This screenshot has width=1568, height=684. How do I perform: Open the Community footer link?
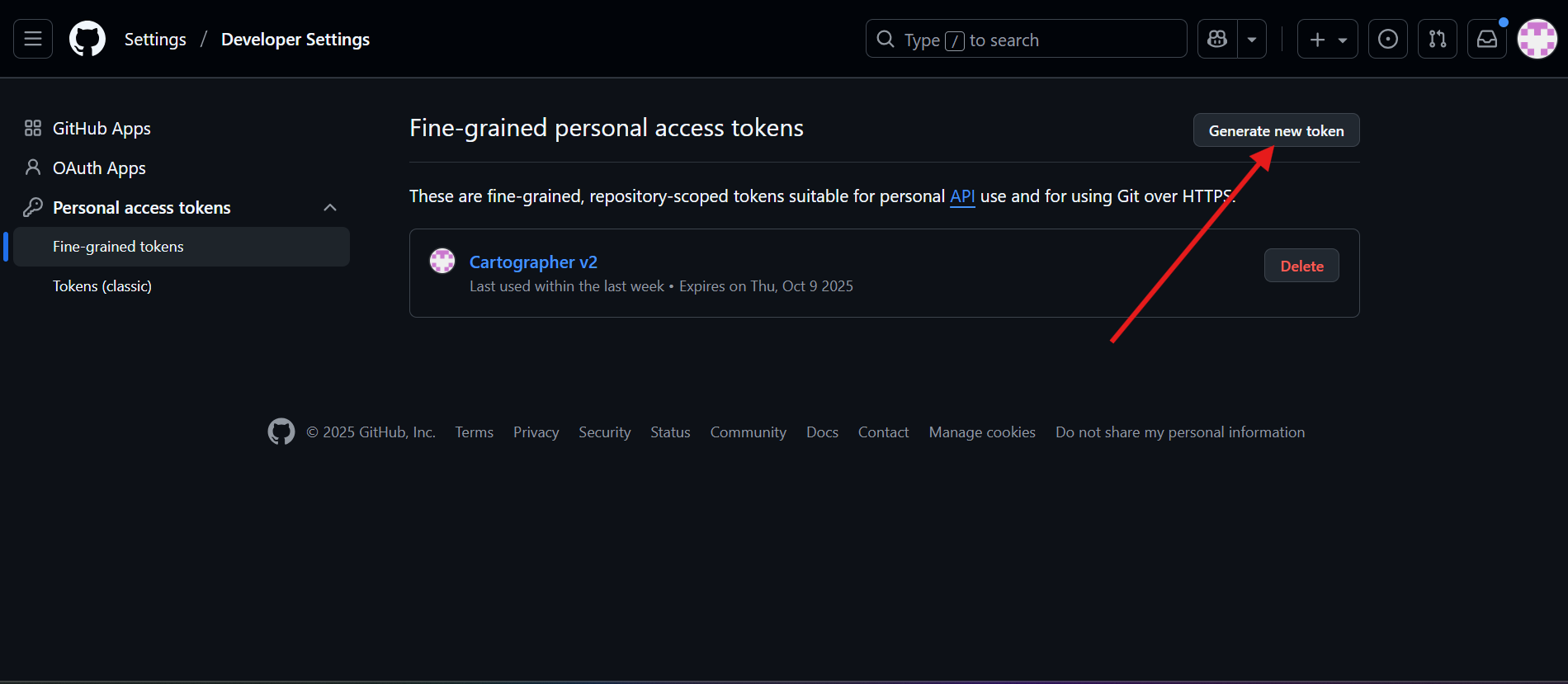(749, 432)
